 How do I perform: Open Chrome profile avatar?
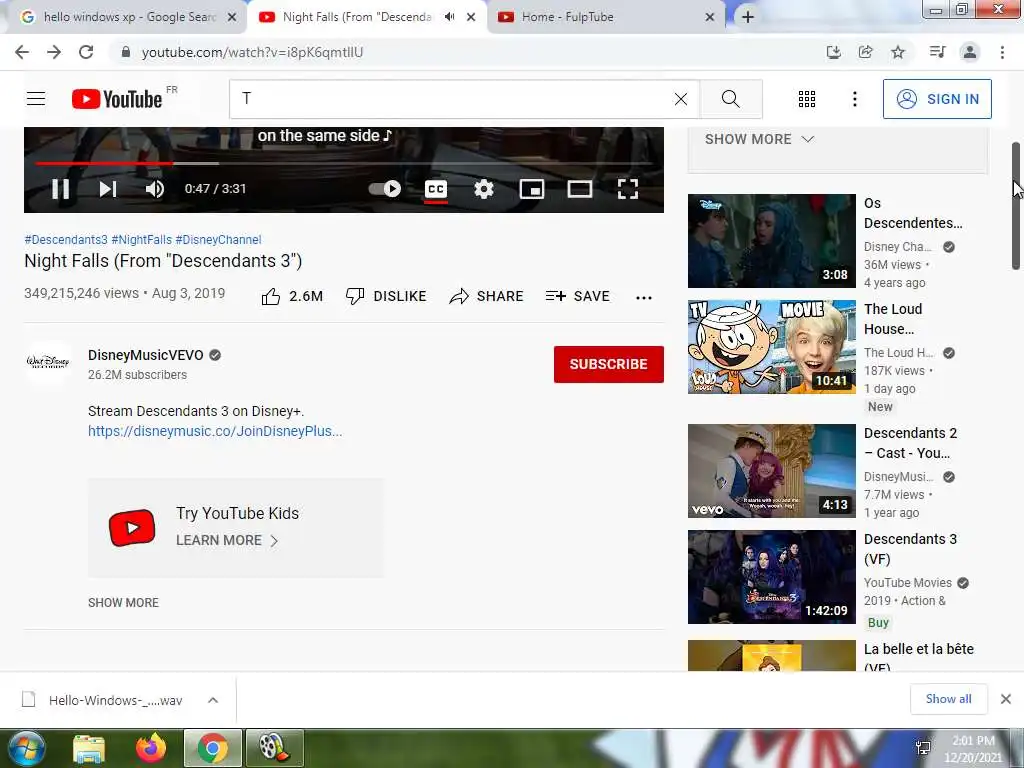click(970, 52)
